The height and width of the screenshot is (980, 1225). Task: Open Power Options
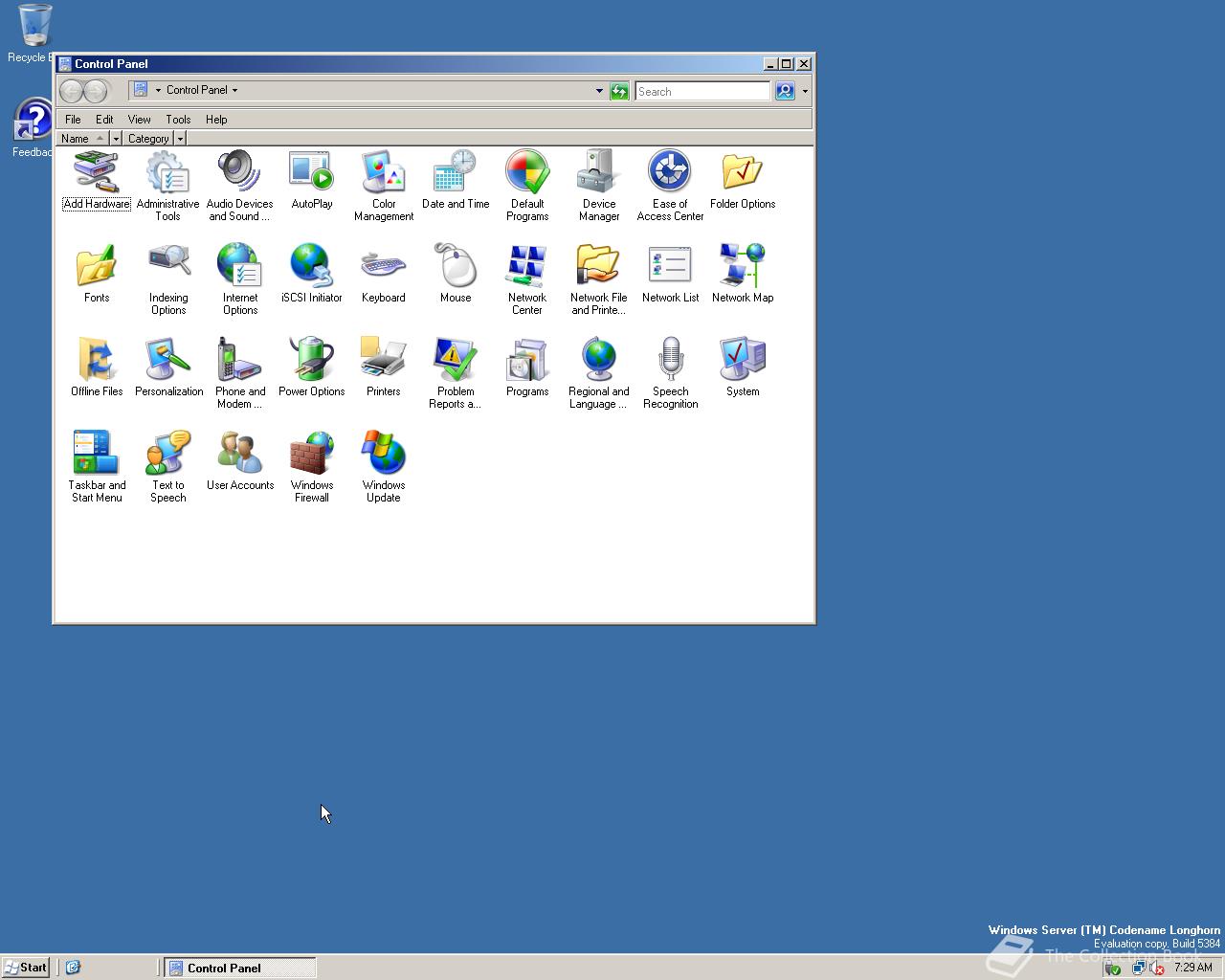[x=312, y=367]
